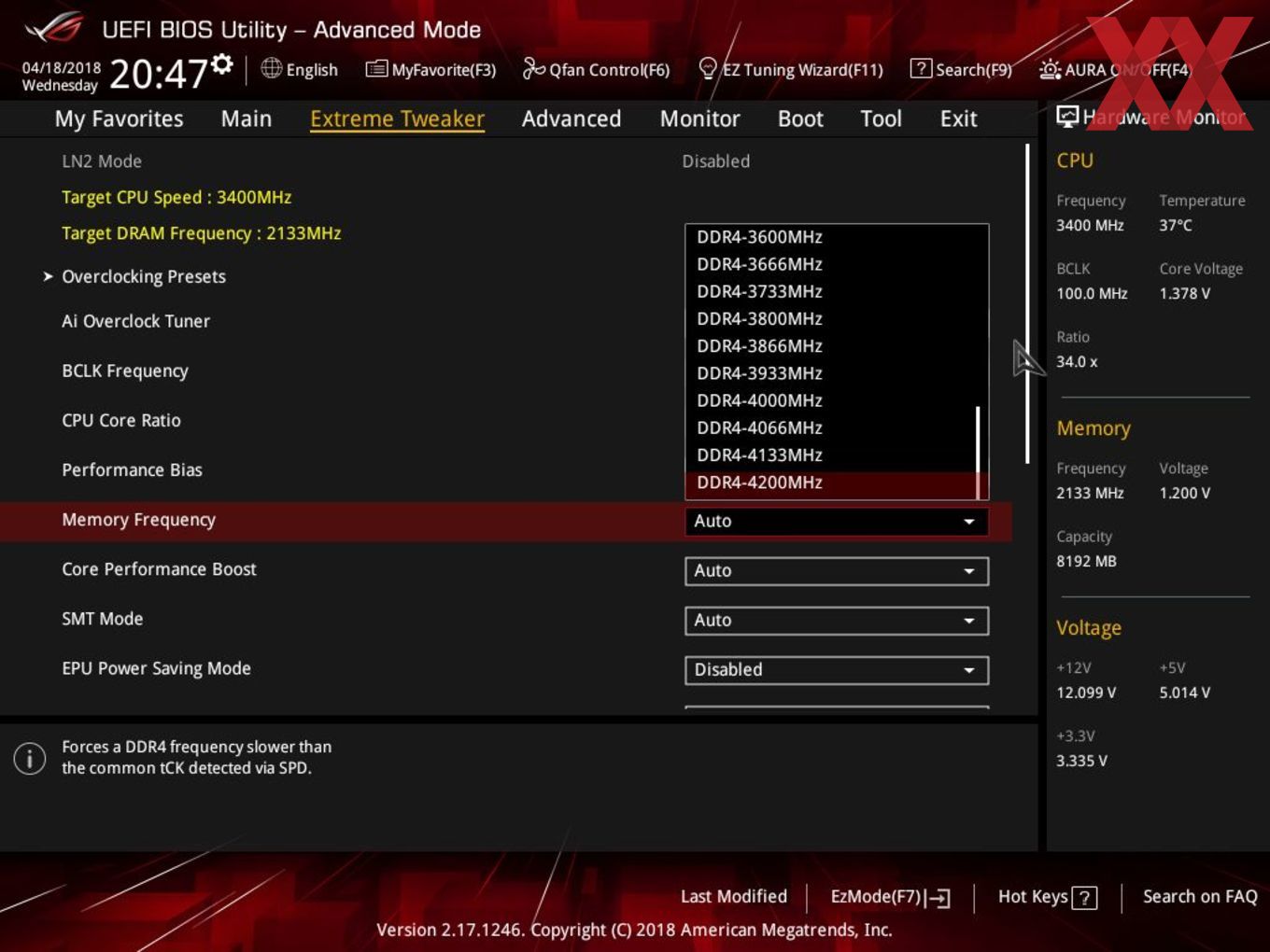Go to the Advanced tab
Screen dimensions: 1270x952
tap(571, 119)
